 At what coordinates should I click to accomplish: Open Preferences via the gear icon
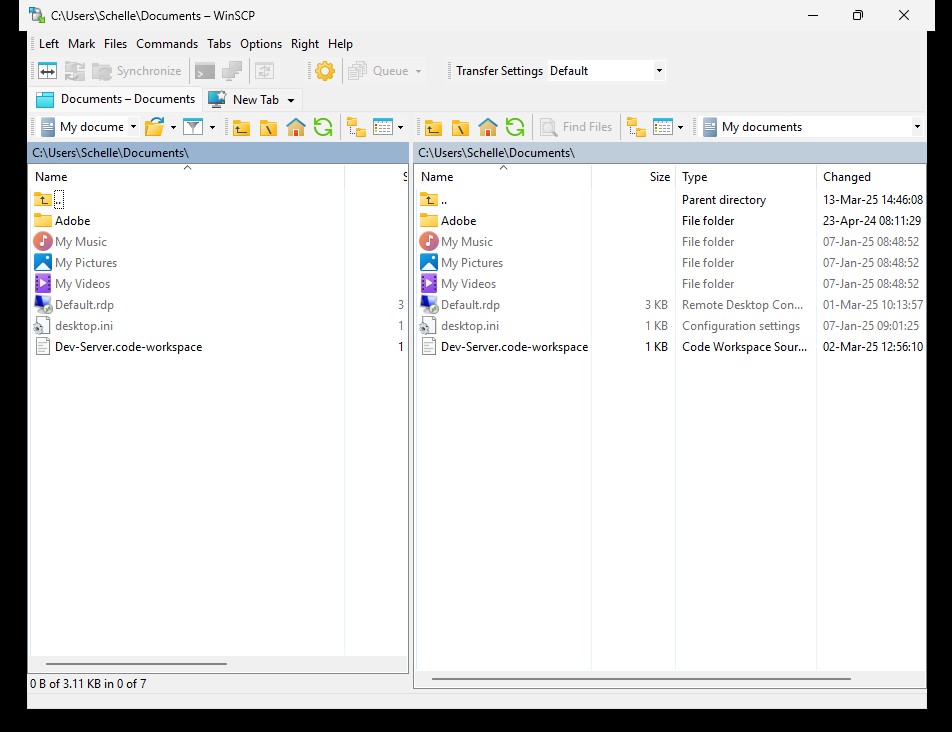(x=324, y=71)
